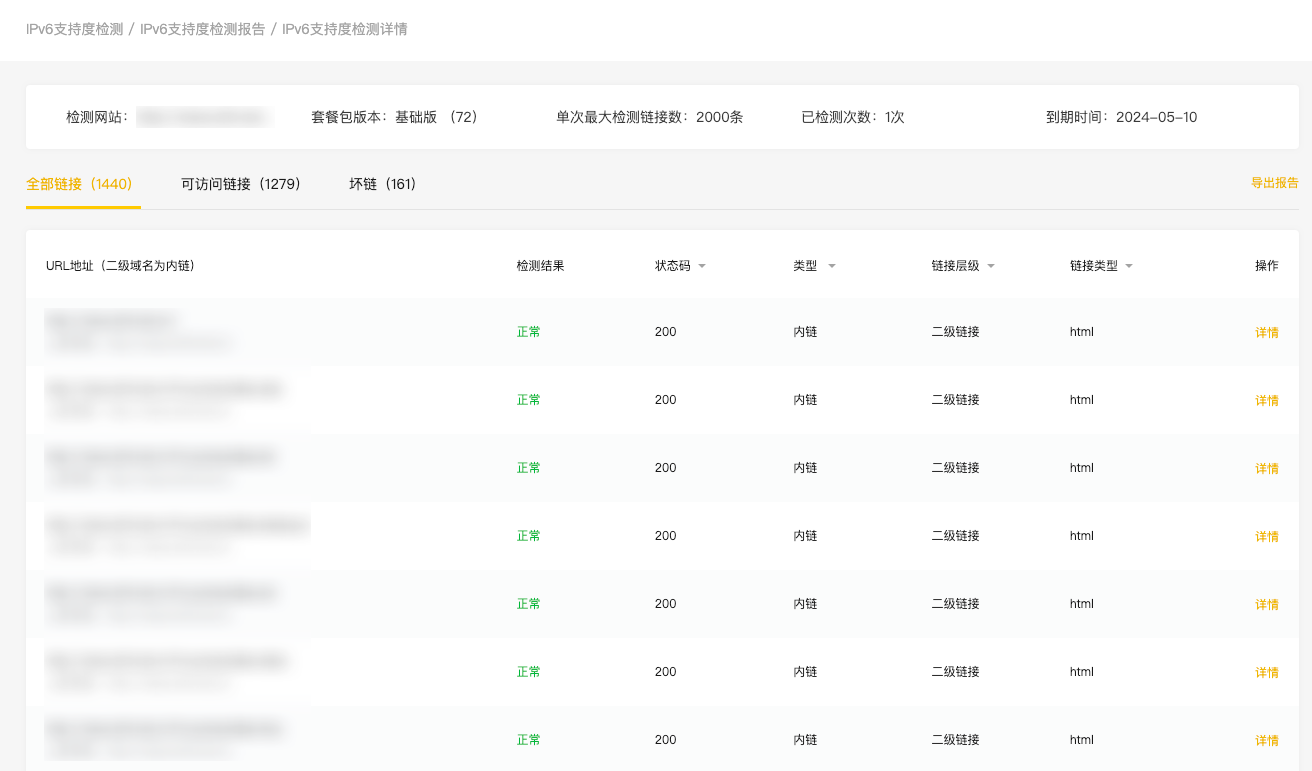Screen dimensions: 1312x771
Task: Select the 可访问链接 (1279) tab
Action: coord(241,184)
